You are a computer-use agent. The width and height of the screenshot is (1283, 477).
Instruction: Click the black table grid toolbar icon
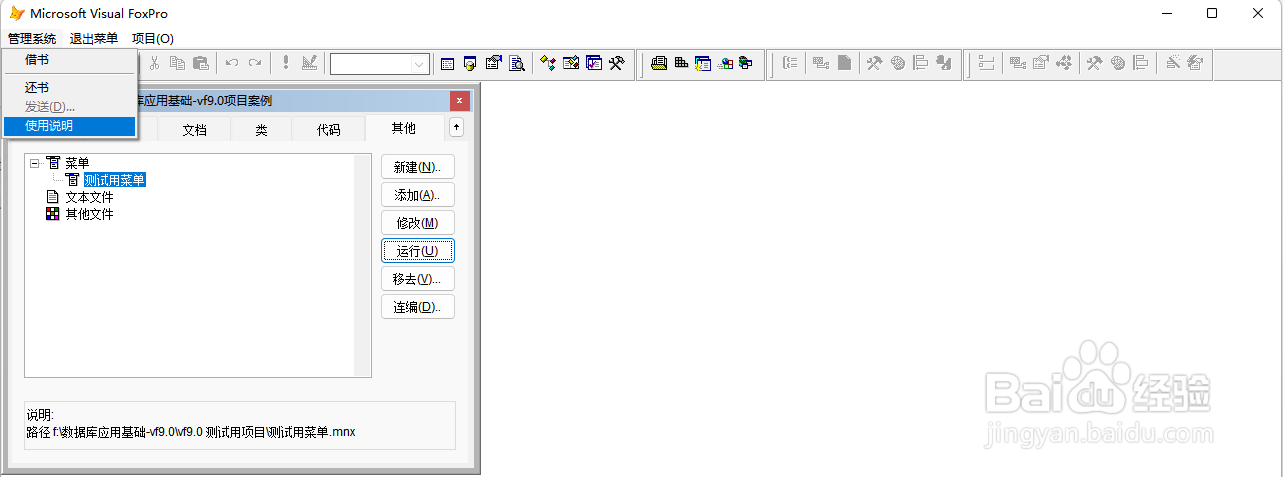click(x=681, y=63)
